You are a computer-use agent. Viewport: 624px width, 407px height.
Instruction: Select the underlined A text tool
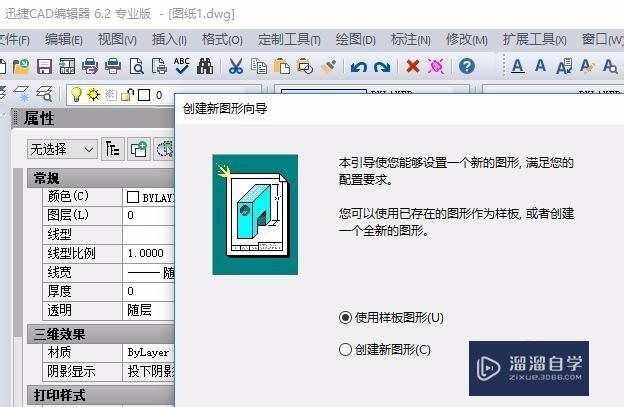click(517, 66)
